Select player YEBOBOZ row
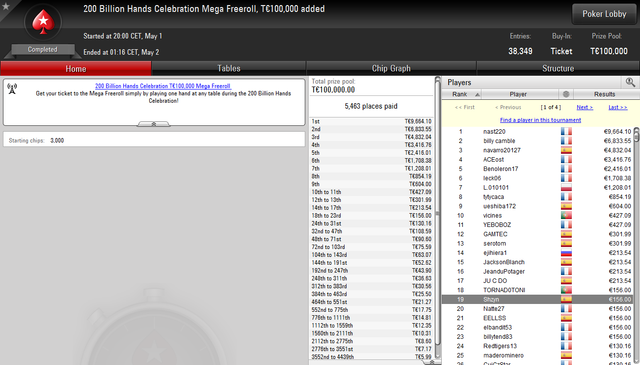The width and height of the screenshot is (640, 365). coord(538,225)
